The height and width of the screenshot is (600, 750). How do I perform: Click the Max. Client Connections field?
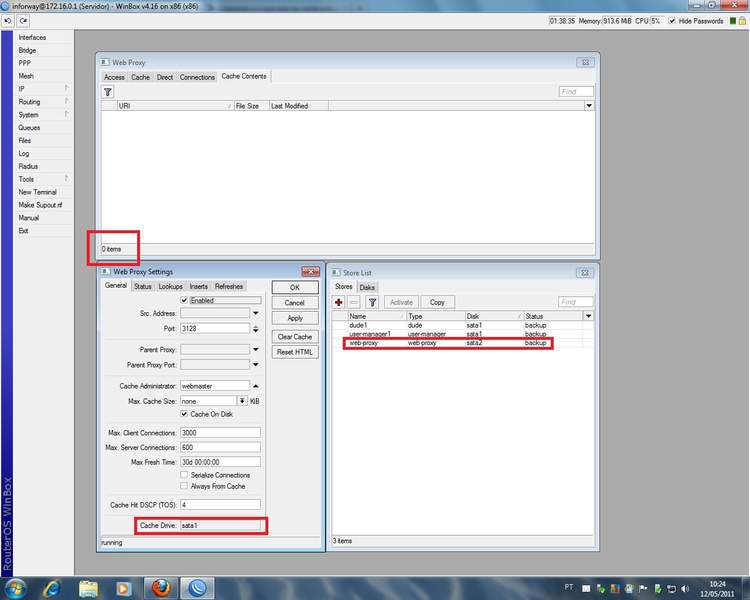tap(220, 433)
